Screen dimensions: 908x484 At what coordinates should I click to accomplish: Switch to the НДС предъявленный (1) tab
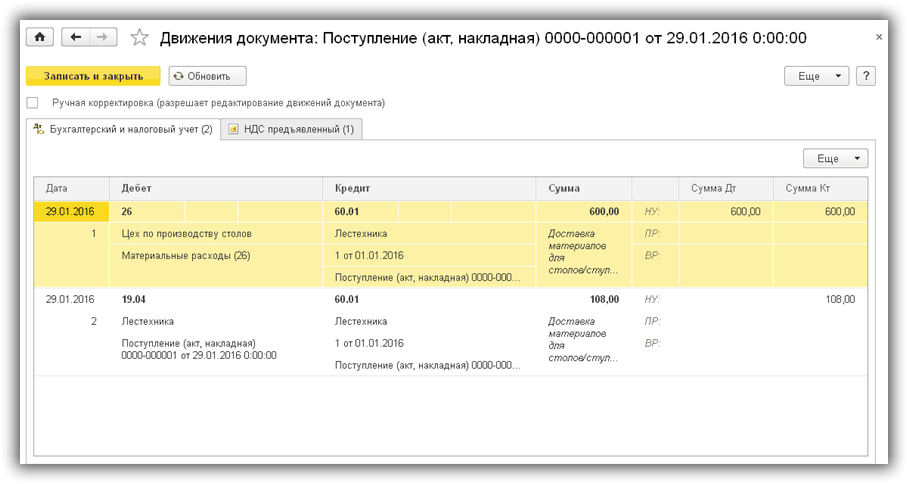(291, 129)
